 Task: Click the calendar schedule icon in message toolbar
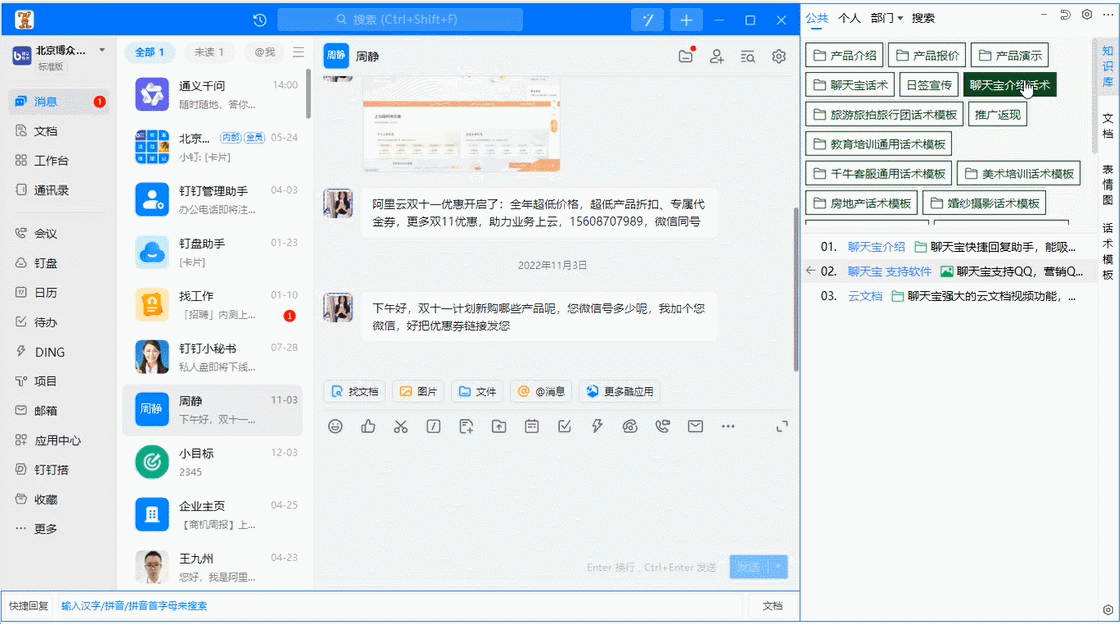[x=531, y=426]
